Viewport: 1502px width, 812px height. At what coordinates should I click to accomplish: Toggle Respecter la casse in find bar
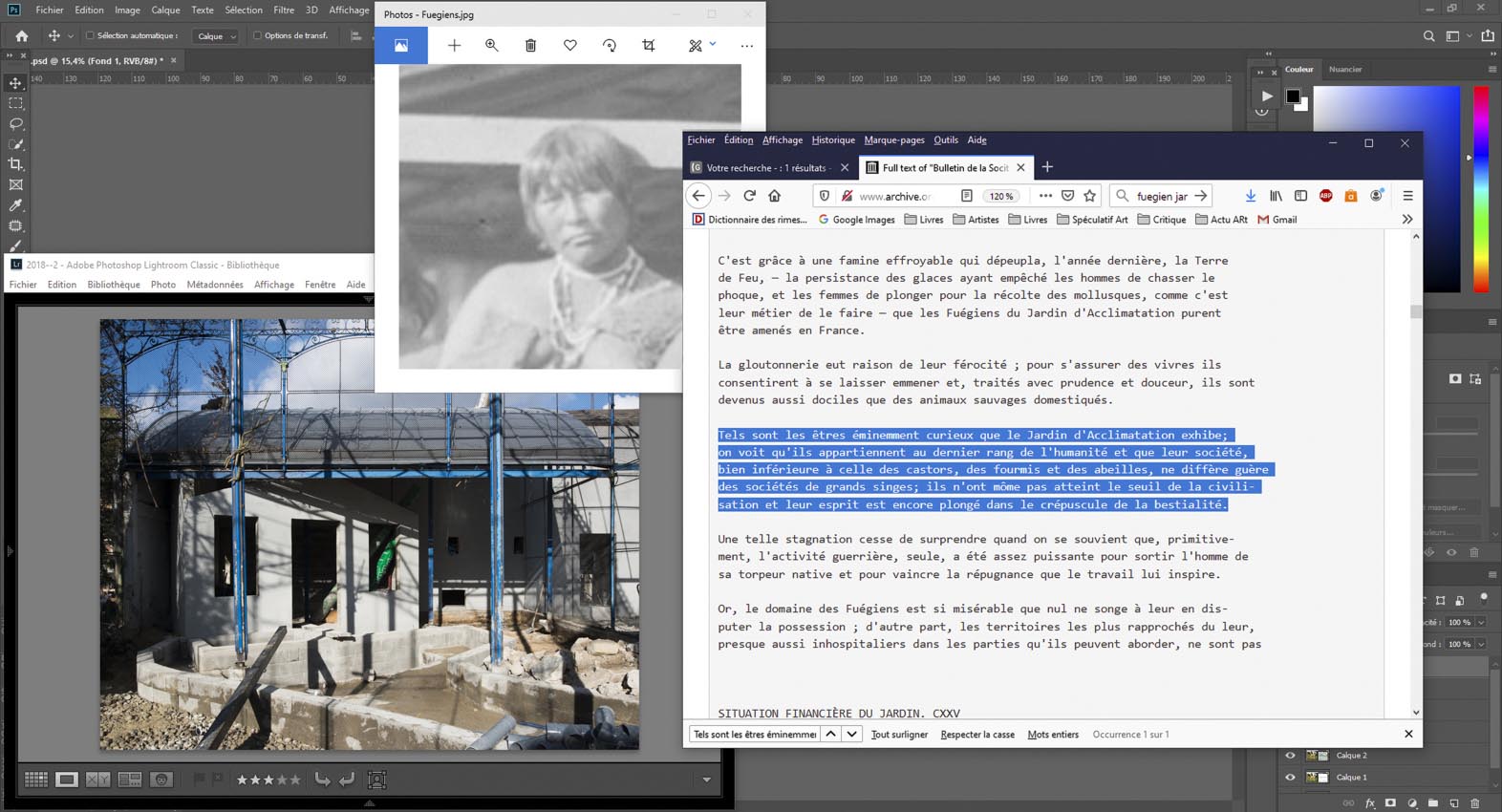(977, 735)
